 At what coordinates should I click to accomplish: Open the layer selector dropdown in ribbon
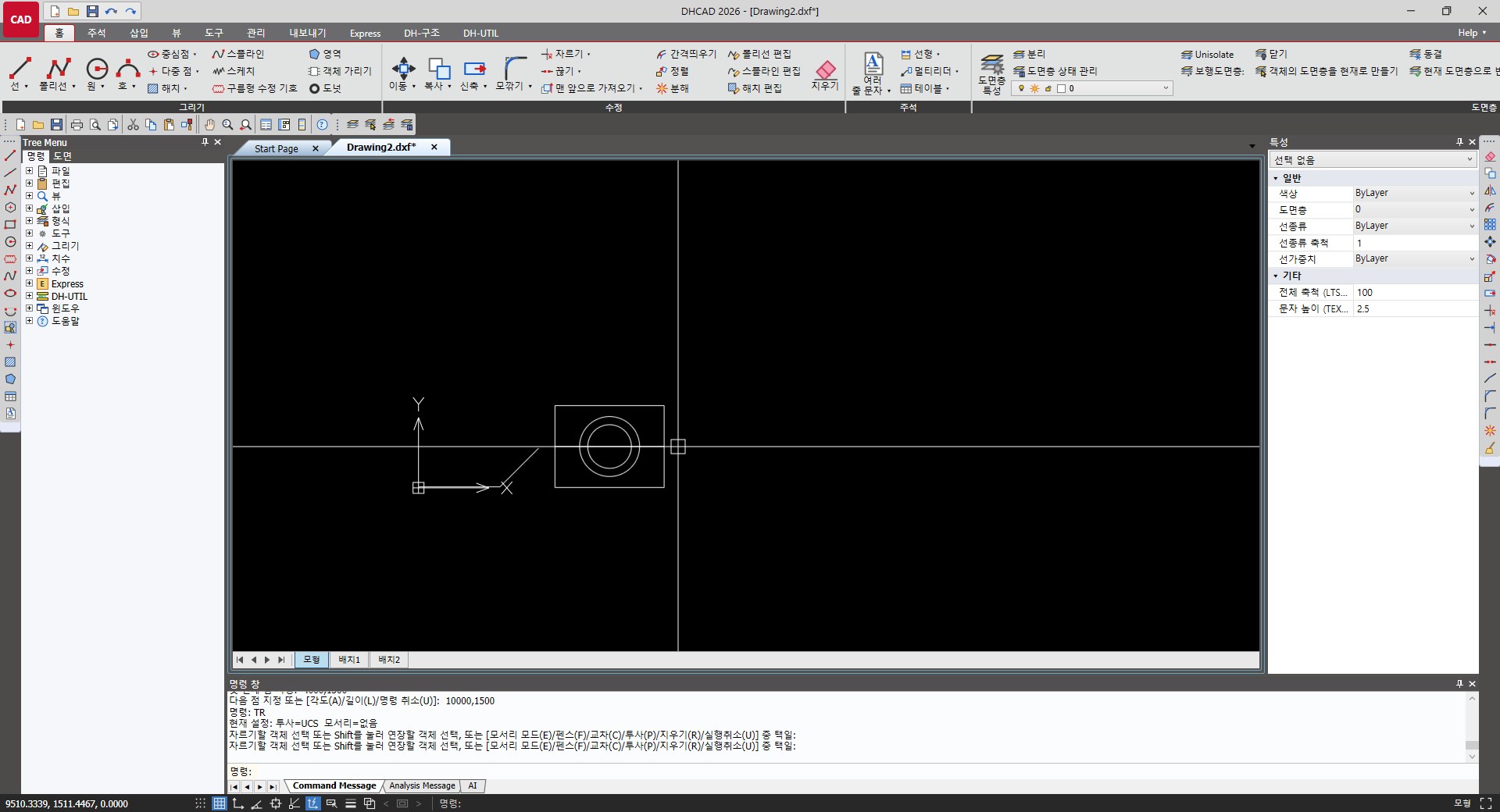1092,88
